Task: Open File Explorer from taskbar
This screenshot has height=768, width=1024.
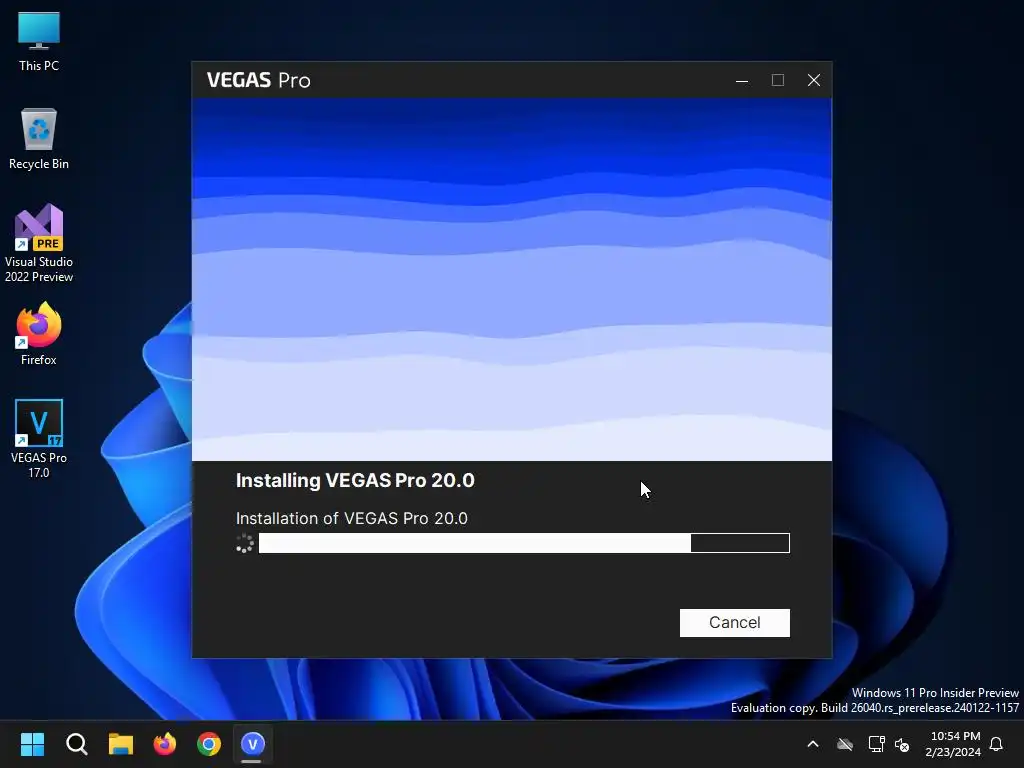Action: tap(121, 744)
